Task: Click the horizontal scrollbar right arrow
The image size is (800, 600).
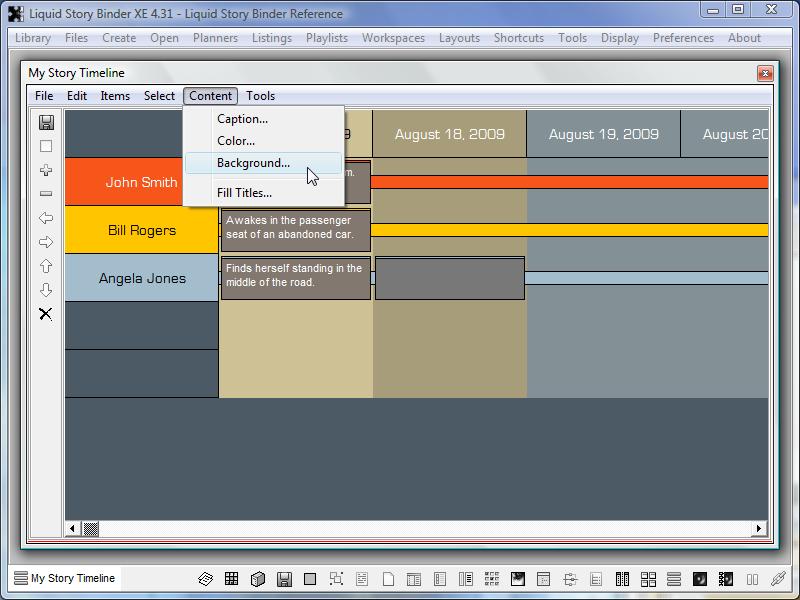Action: [759, 528]
